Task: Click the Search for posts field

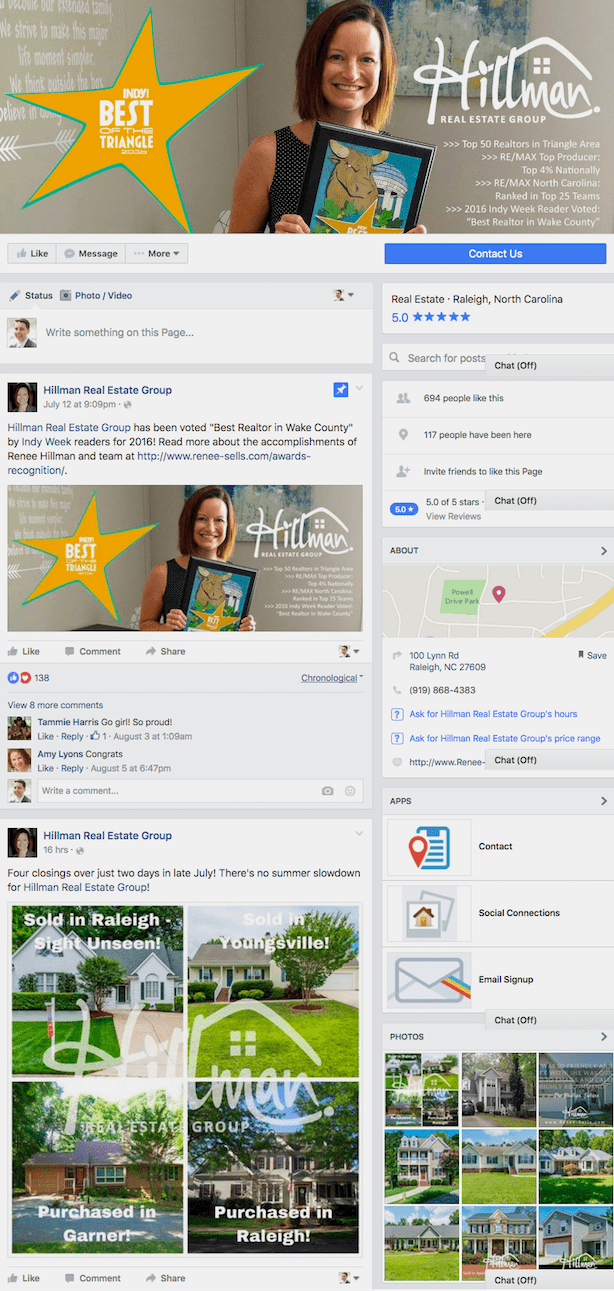Action: [x=445, y=358]
